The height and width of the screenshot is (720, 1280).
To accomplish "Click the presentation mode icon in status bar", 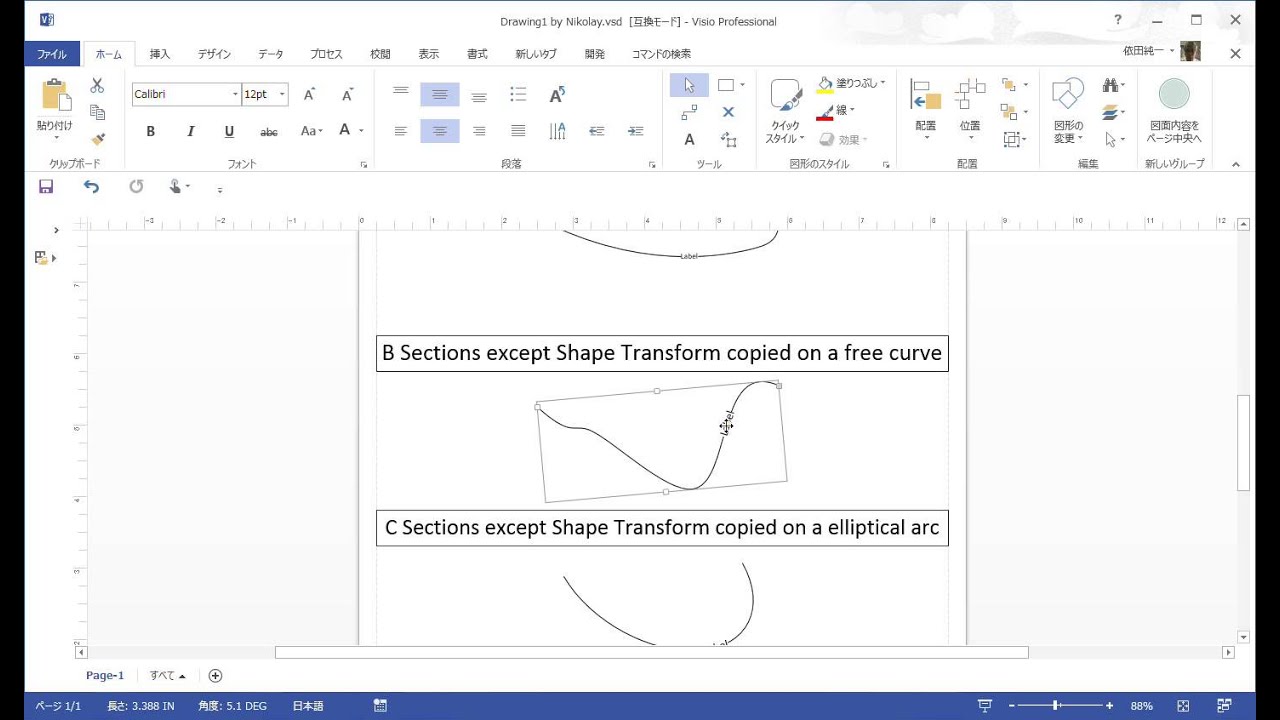I will (985, 706).
